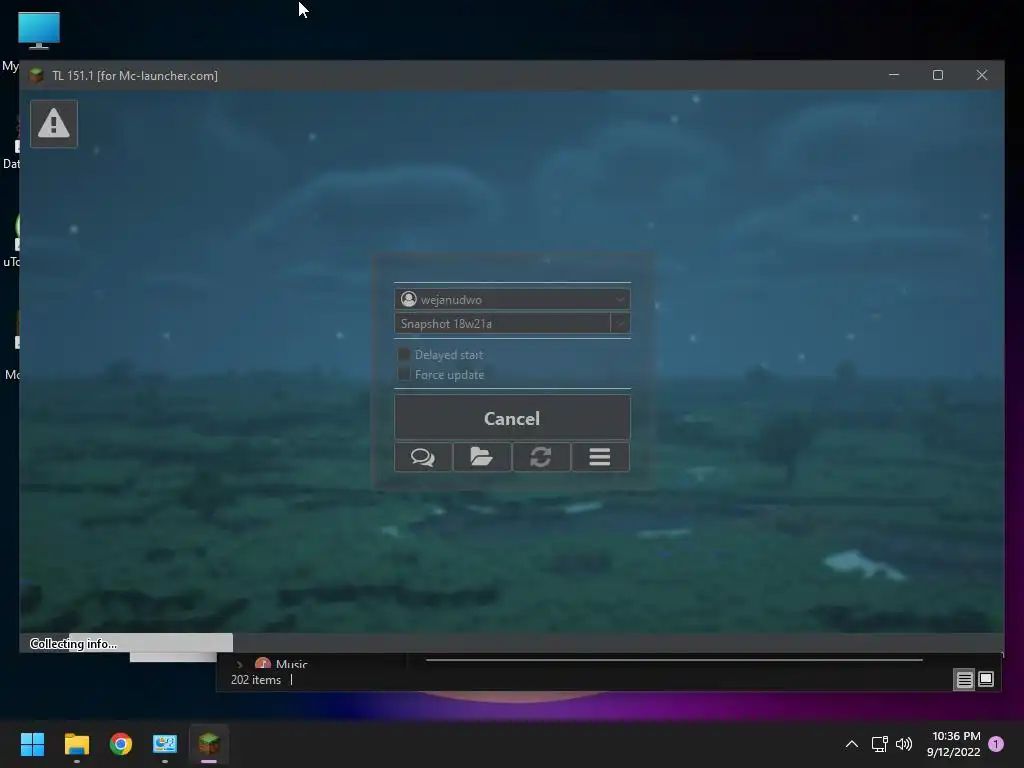Click the refresh arrows icon button

(x=541, y=456)
